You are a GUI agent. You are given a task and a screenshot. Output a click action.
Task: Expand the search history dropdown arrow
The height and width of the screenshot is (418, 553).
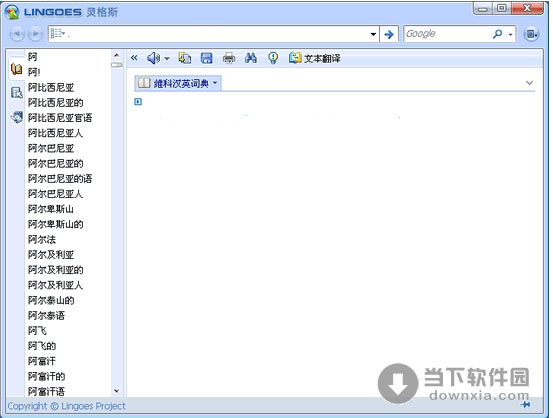click(x=373, y=34)
